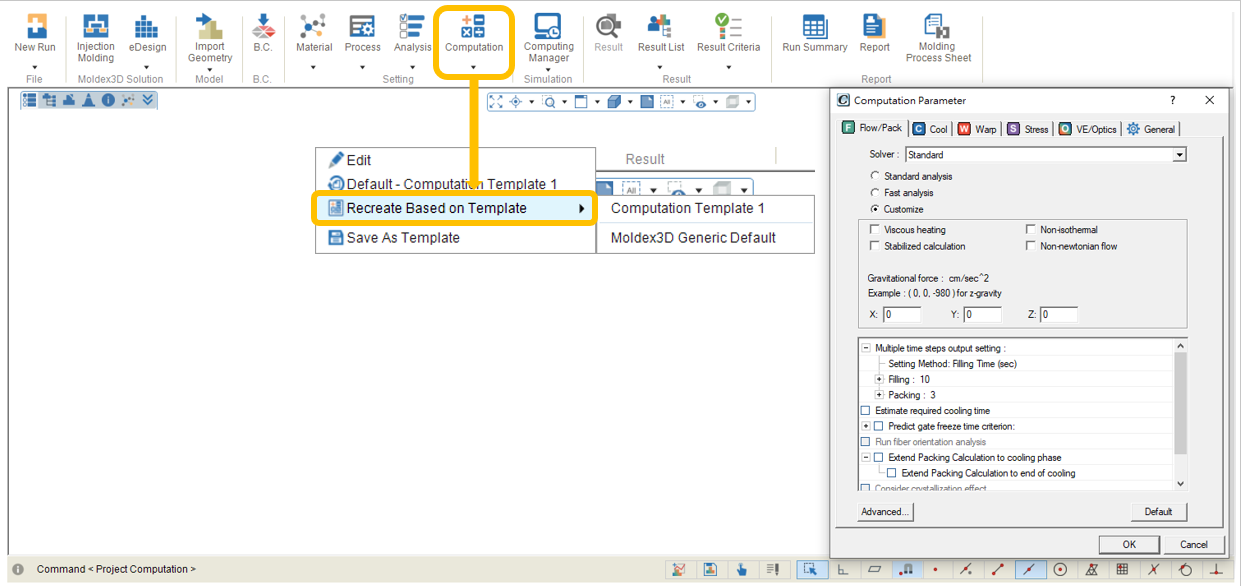Click Cancel in Computation Parameter dialog
1241x586 pixels.
point(1194,544)
